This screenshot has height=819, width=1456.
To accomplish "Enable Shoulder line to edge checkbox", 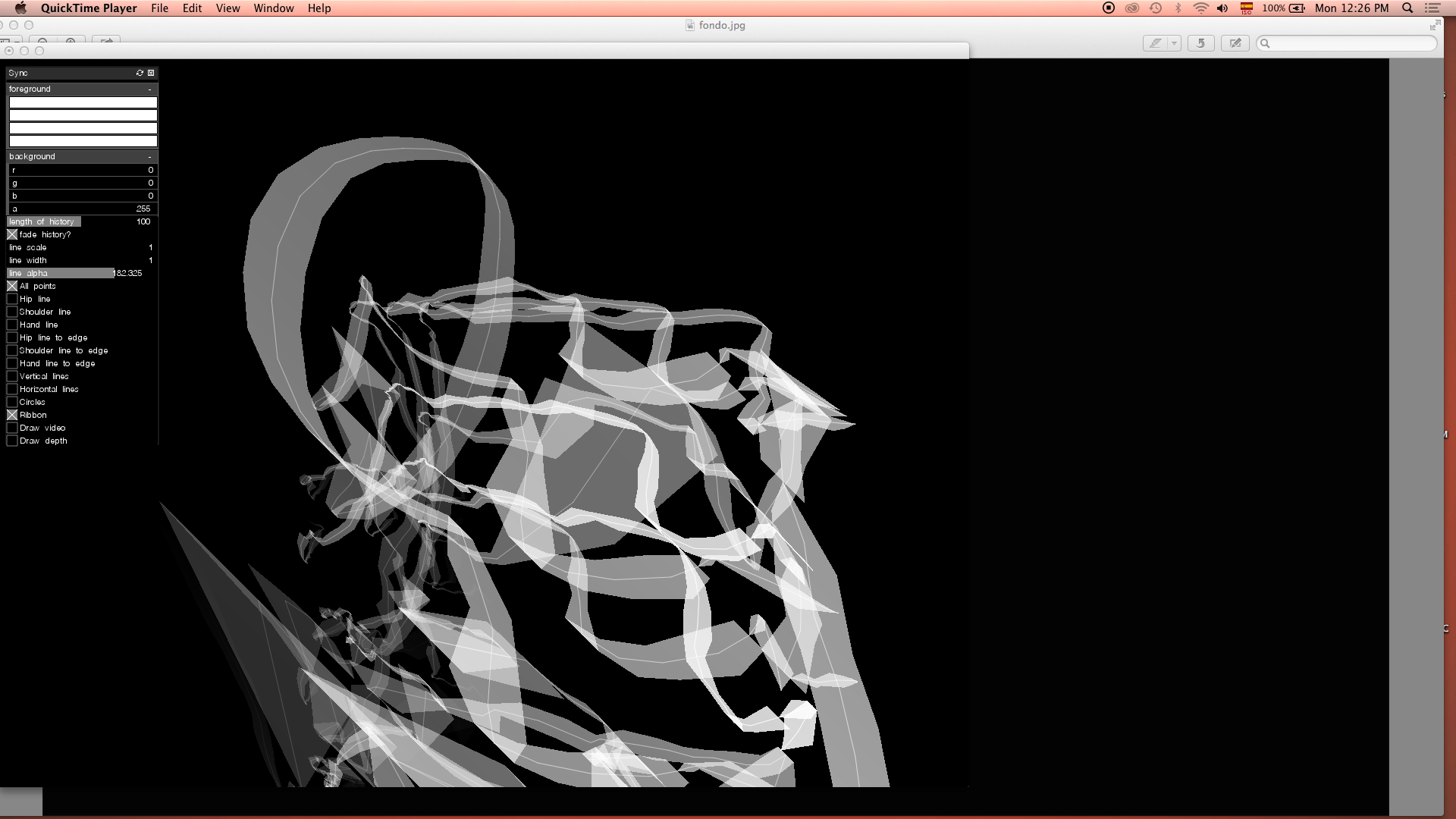I will [12, 350].
